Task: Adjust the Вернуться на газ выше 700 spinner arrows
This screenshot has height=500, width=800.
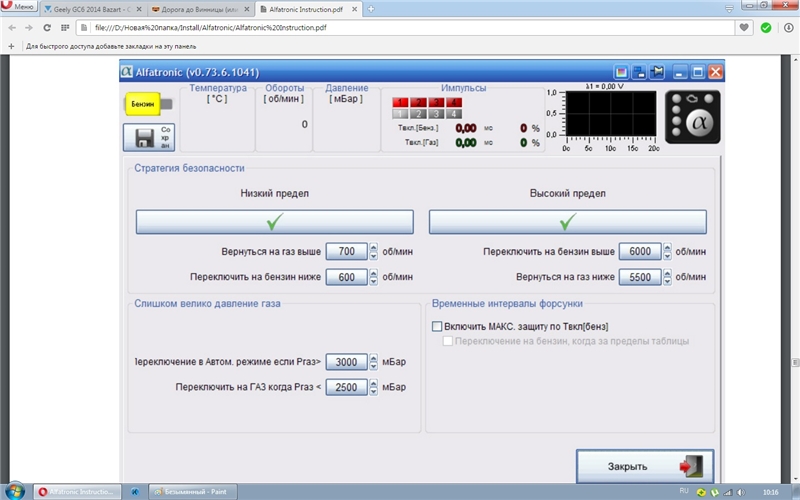Action: [374, 252]
